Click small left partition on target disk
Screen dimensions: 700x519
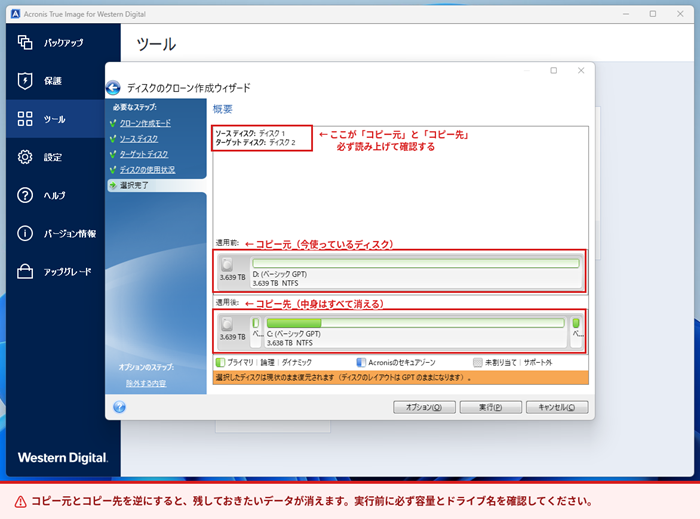click(256, 332)
